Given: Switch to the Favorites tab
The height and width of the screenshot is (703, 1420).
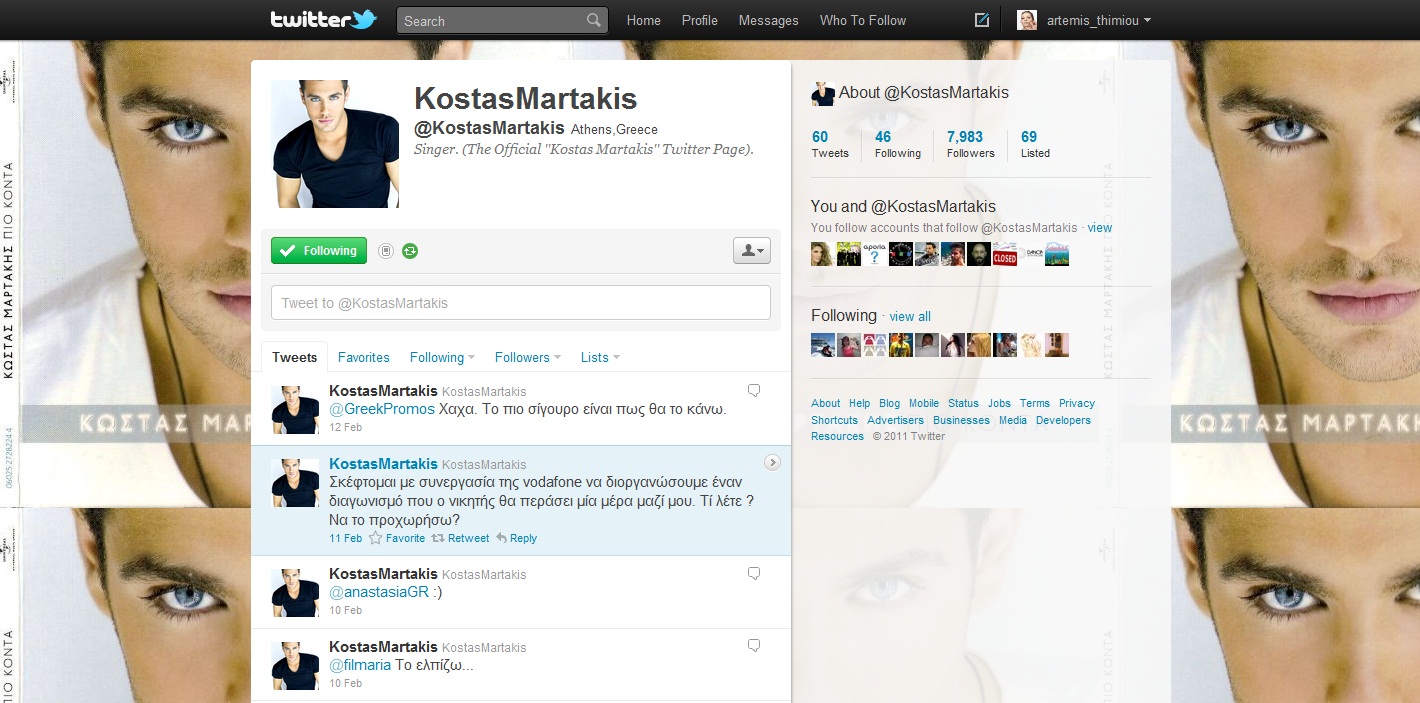Looking at the screenshot, I should (x=364, y=357).
